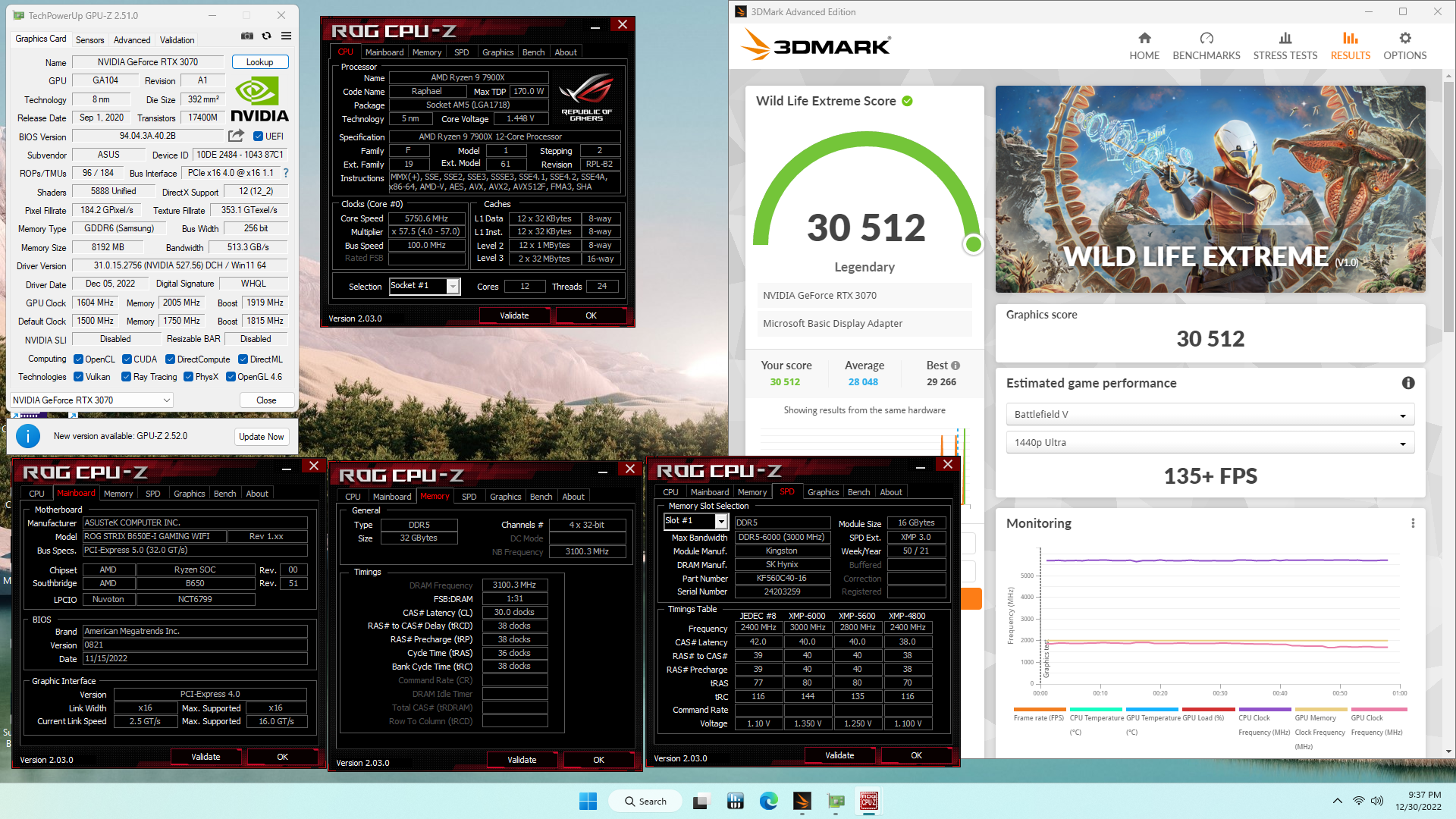The width and height of the screenshot is (1456, 819).
Task: Click the Republic of Gamers logo
Action: click(x=586, y=97)
